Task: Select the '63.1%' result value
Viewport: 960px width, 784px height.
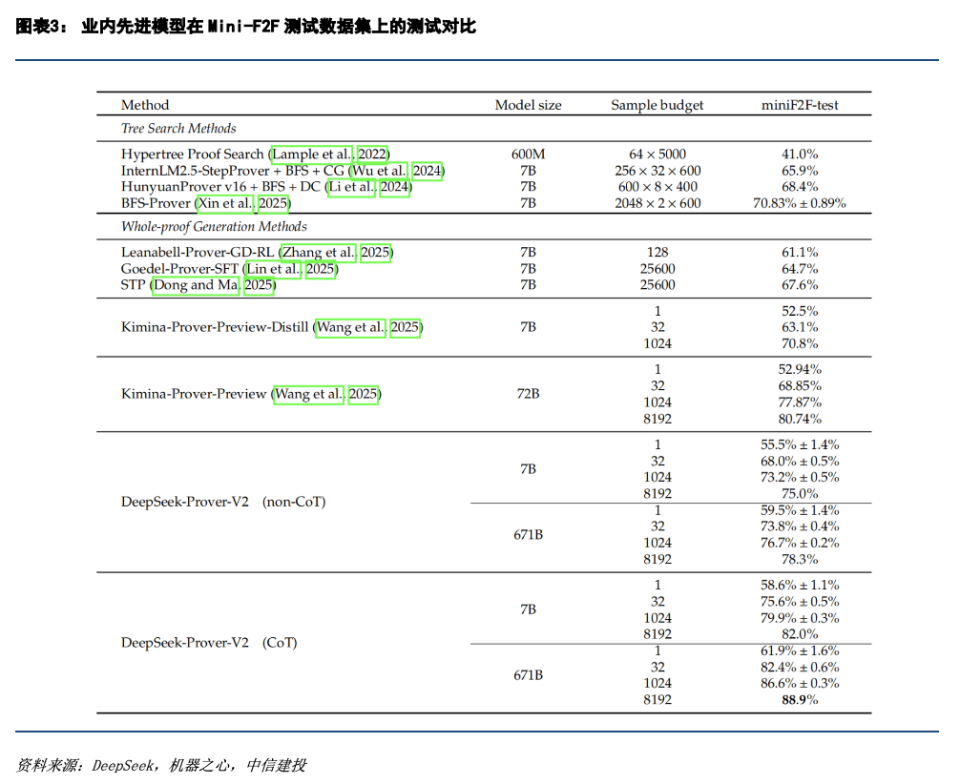Action: pyautogui.click(x=800, y=327)
